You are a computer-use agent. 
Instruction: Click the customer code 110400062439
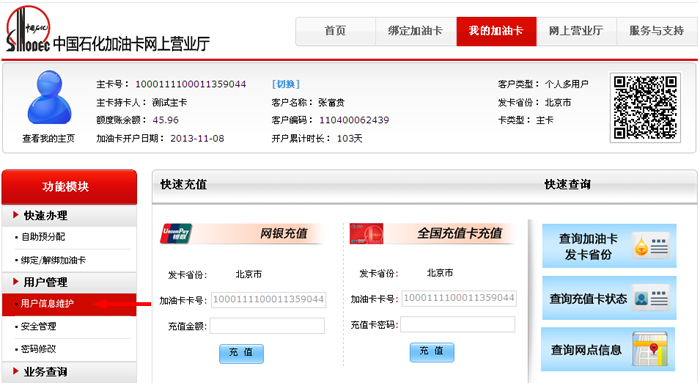pyautogui.click(x=354, y=120)
